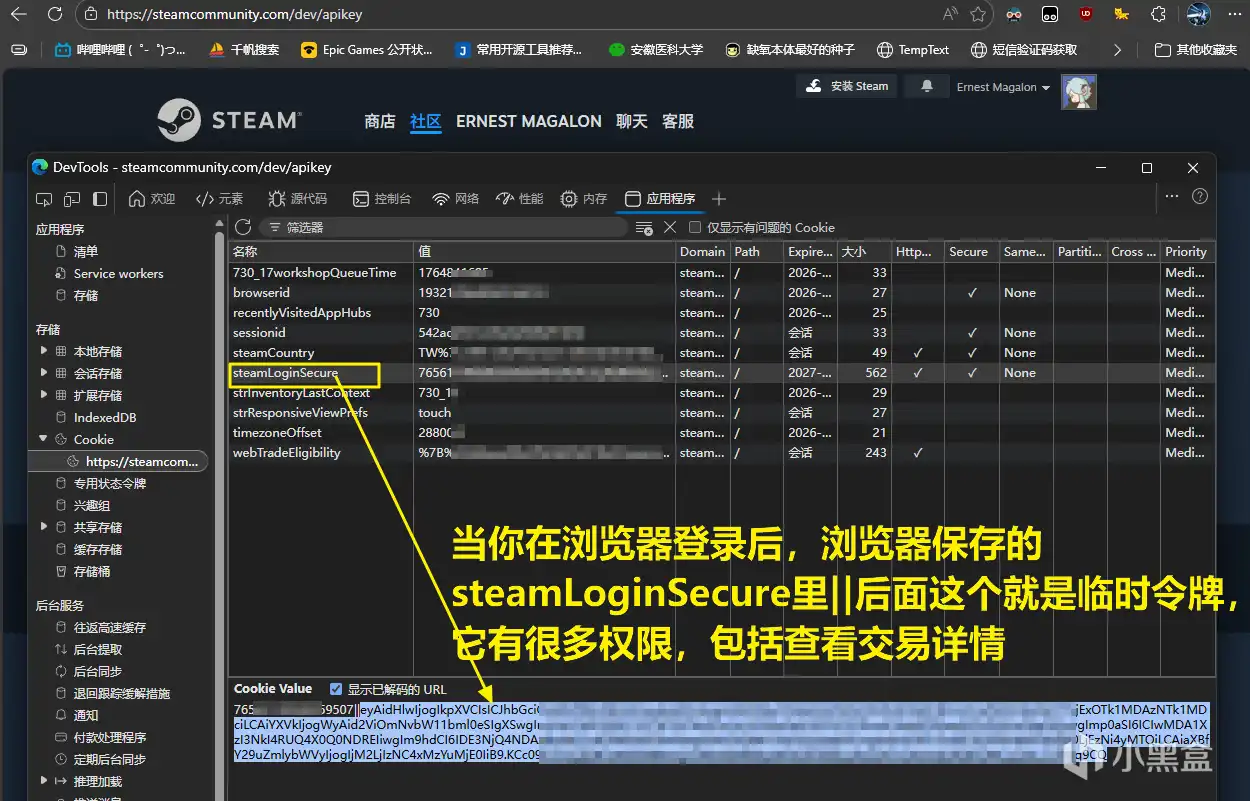1250x801 pixels.
Task: Click the 安装 Steam button
Action: click(846, 86)
